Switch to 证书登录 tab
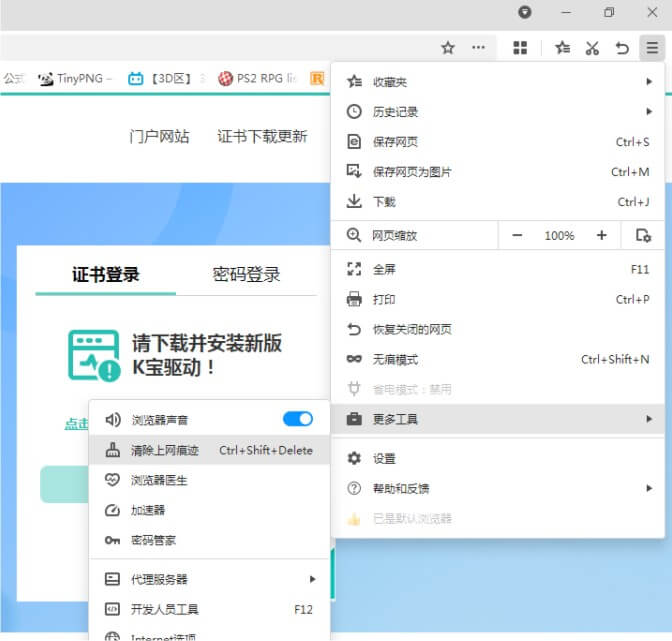The image size is (672, 641). [x=105, y=275]
